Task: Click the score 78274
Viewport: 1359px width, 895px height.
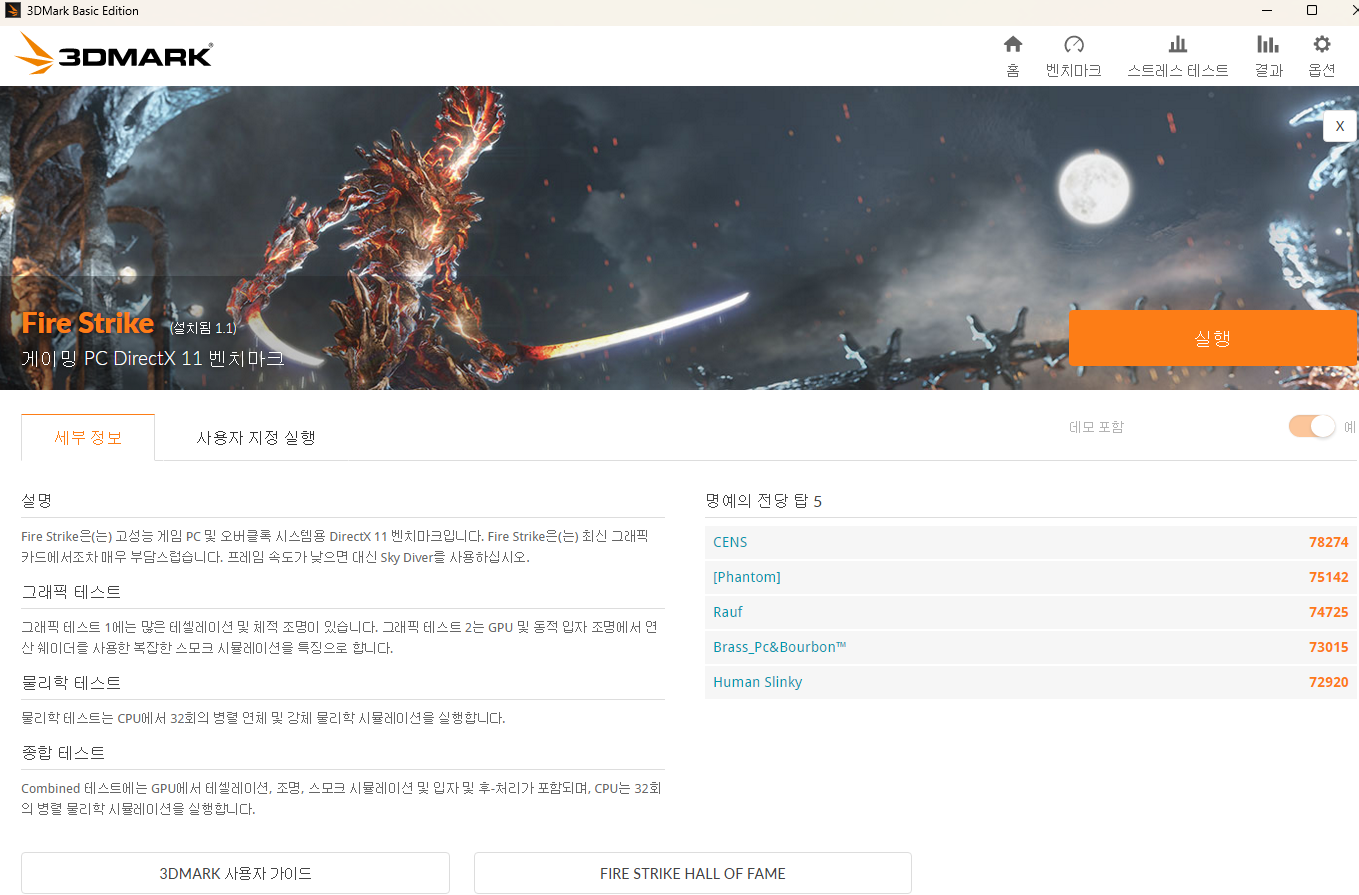Action: point(1328,542)
